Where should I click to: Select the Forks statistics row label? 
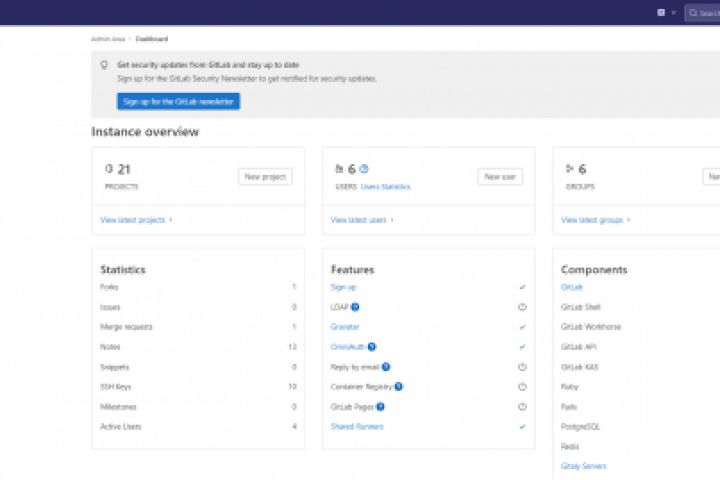pos(109,287)
